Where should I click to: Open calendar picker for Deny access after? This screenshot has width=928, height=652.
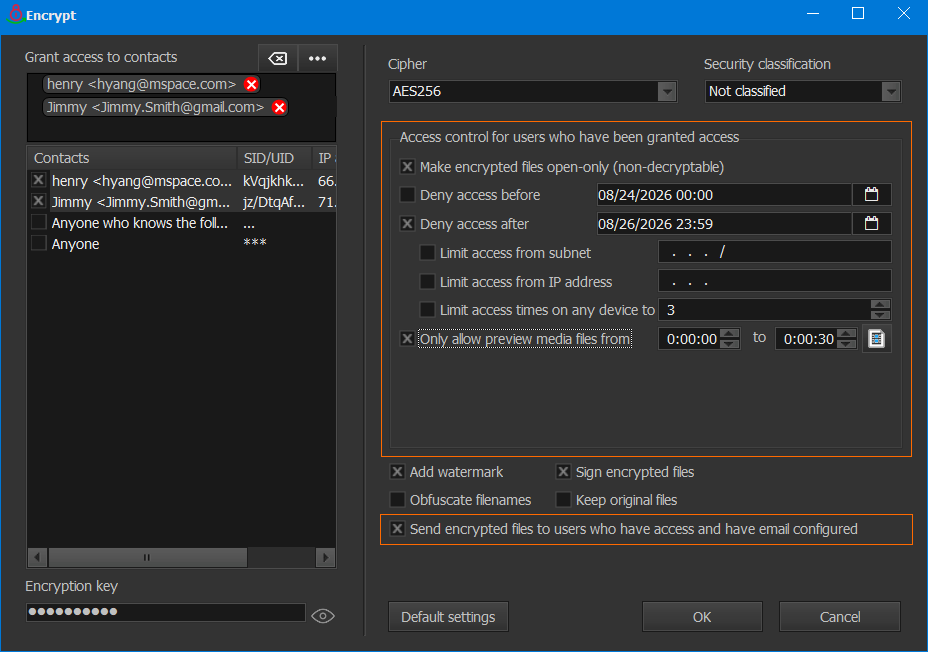[x=871, y=223]
